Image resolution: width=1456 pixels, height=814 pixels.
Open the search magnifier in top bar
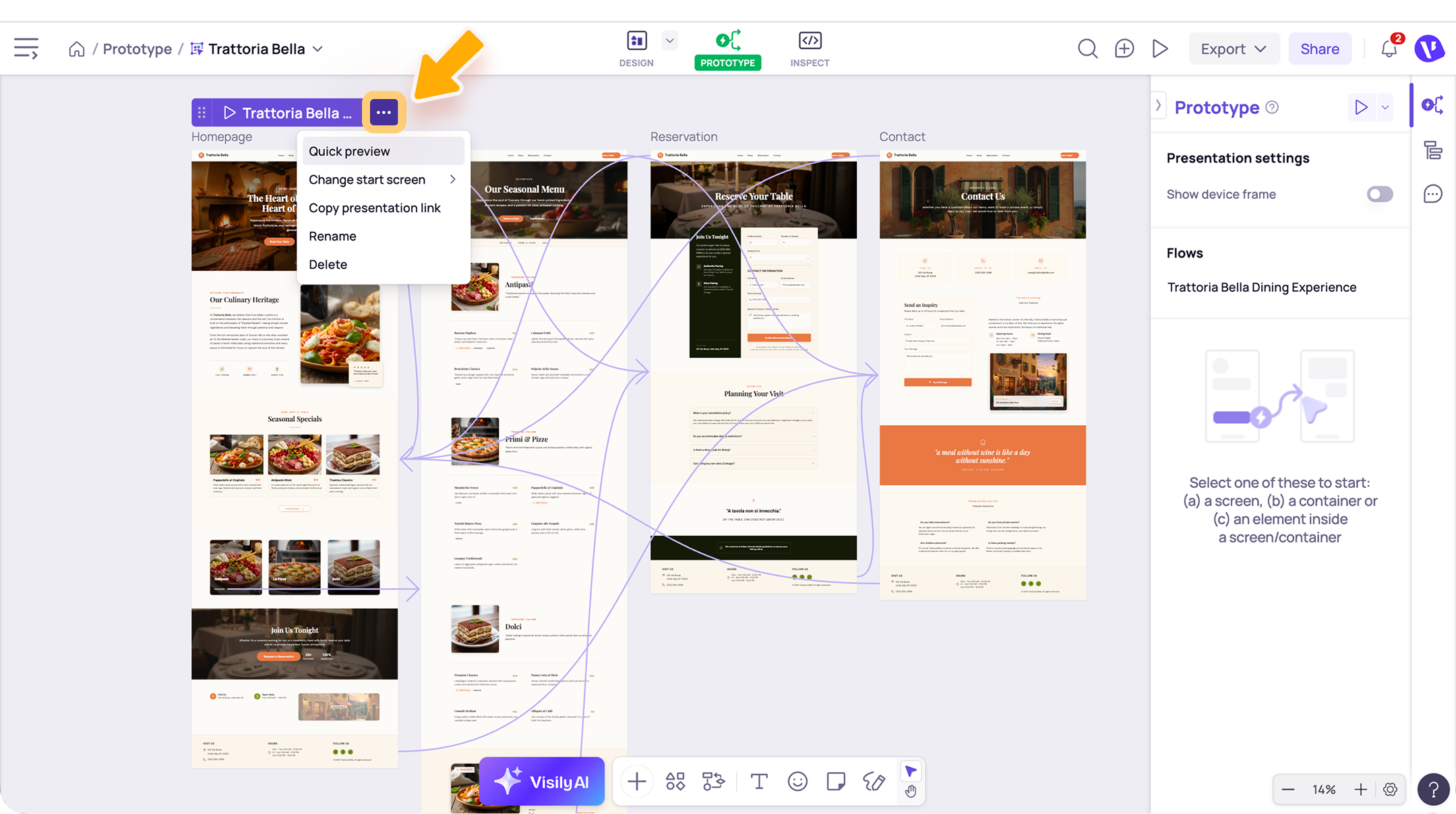(x=1087, y=49)
